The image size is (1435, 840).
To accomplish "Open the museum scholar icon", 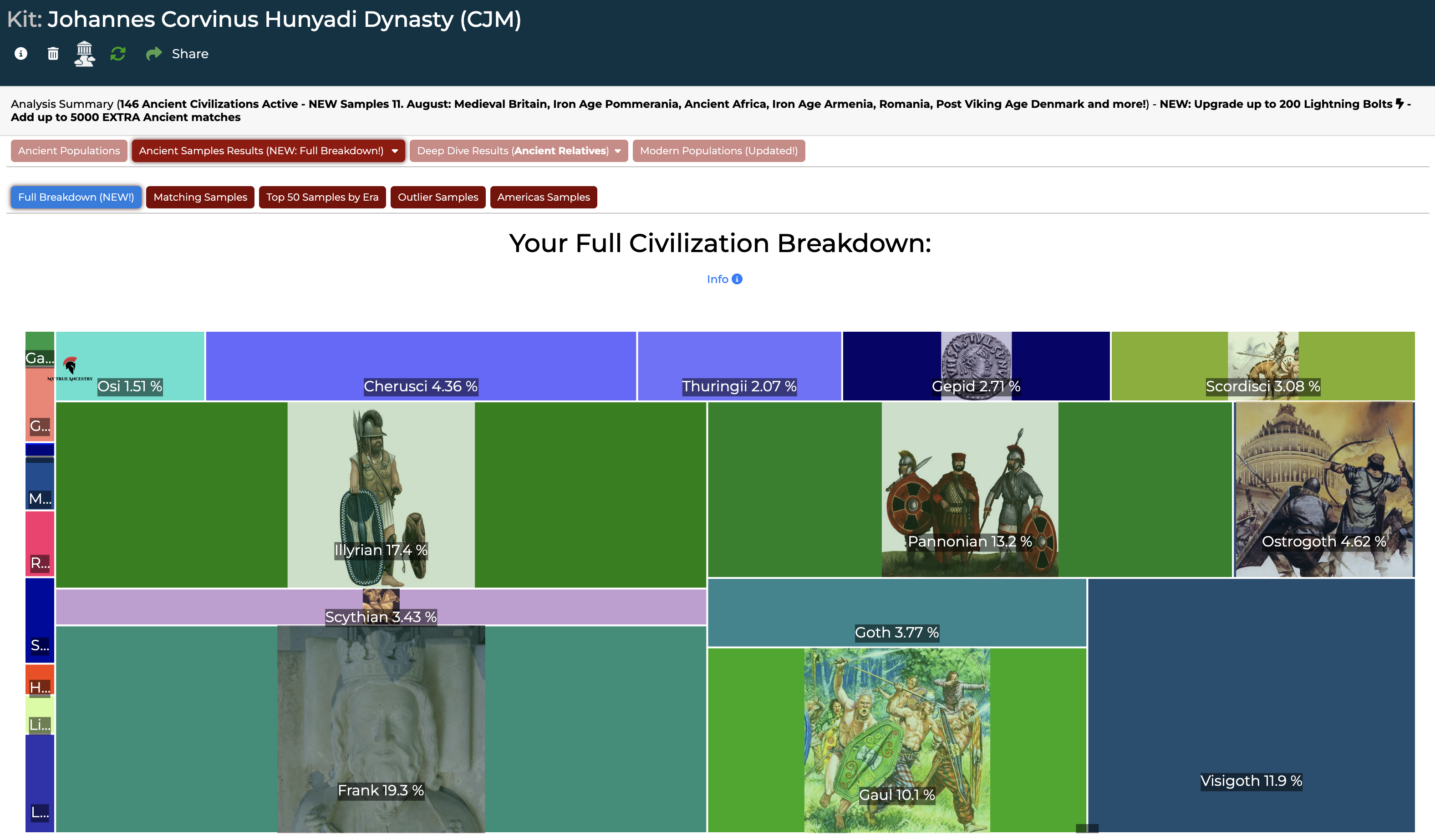I will click(84, 54).
